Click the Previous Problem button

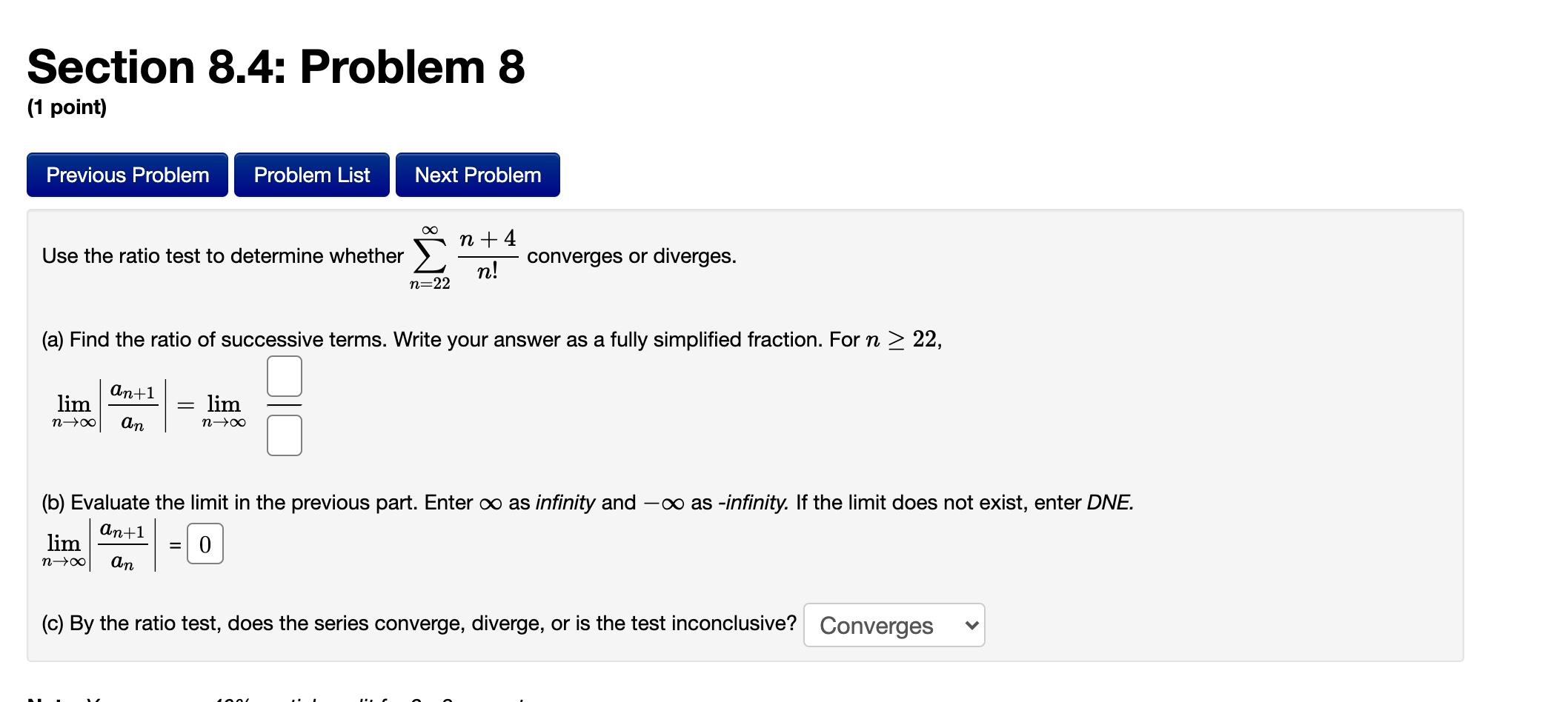click(x=126, y=175)
